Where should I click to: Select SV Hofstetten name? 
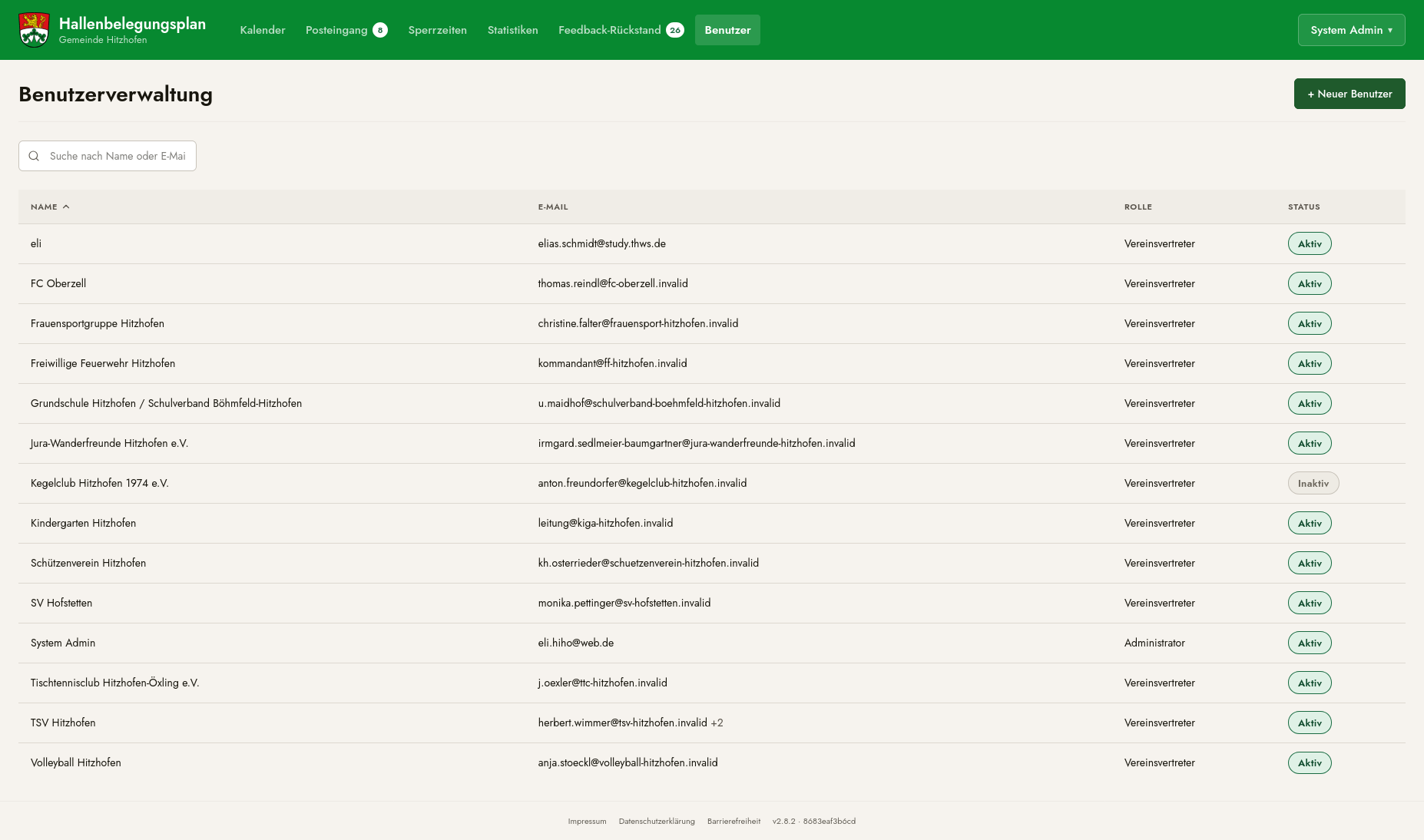pos(61,603)
